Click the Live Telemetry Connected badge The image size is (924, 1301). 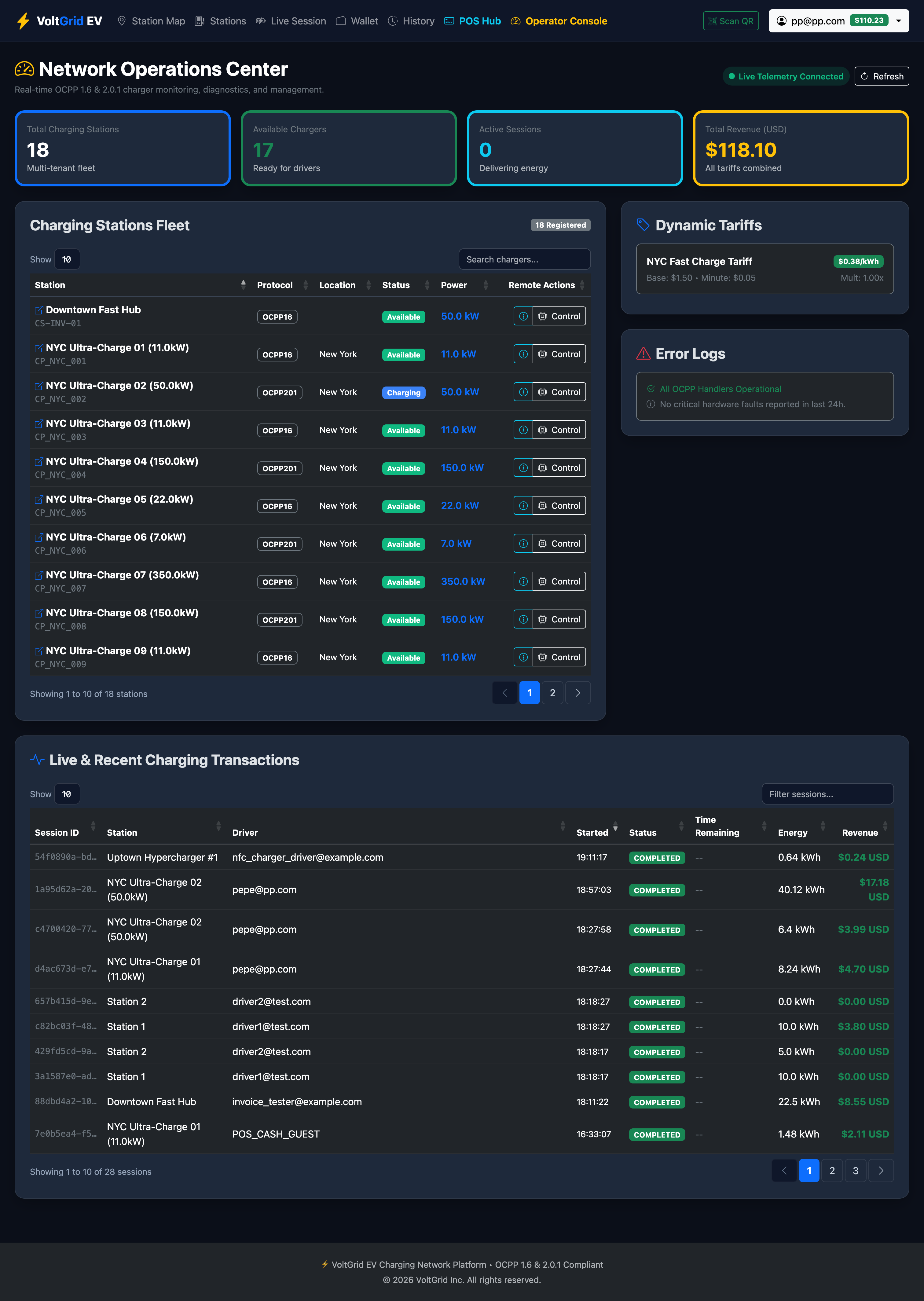coord(786,76)
